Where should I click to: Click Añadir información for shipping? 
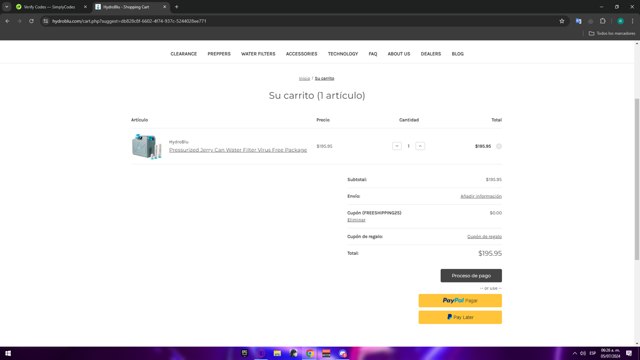pyautogui.click(x=481, y=196)
